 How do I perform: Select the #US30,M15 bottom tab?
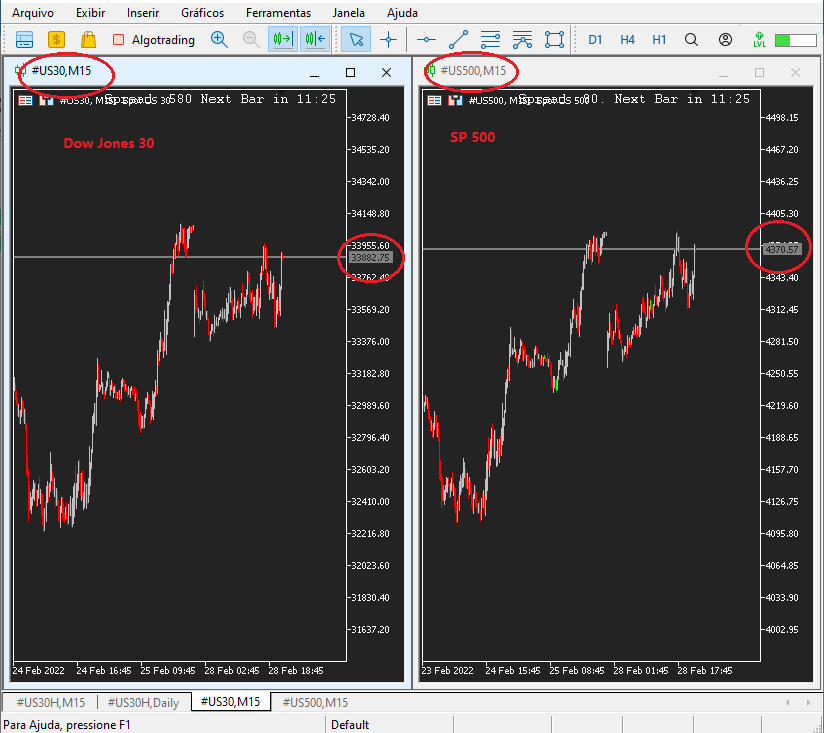[x=231, y=702]
